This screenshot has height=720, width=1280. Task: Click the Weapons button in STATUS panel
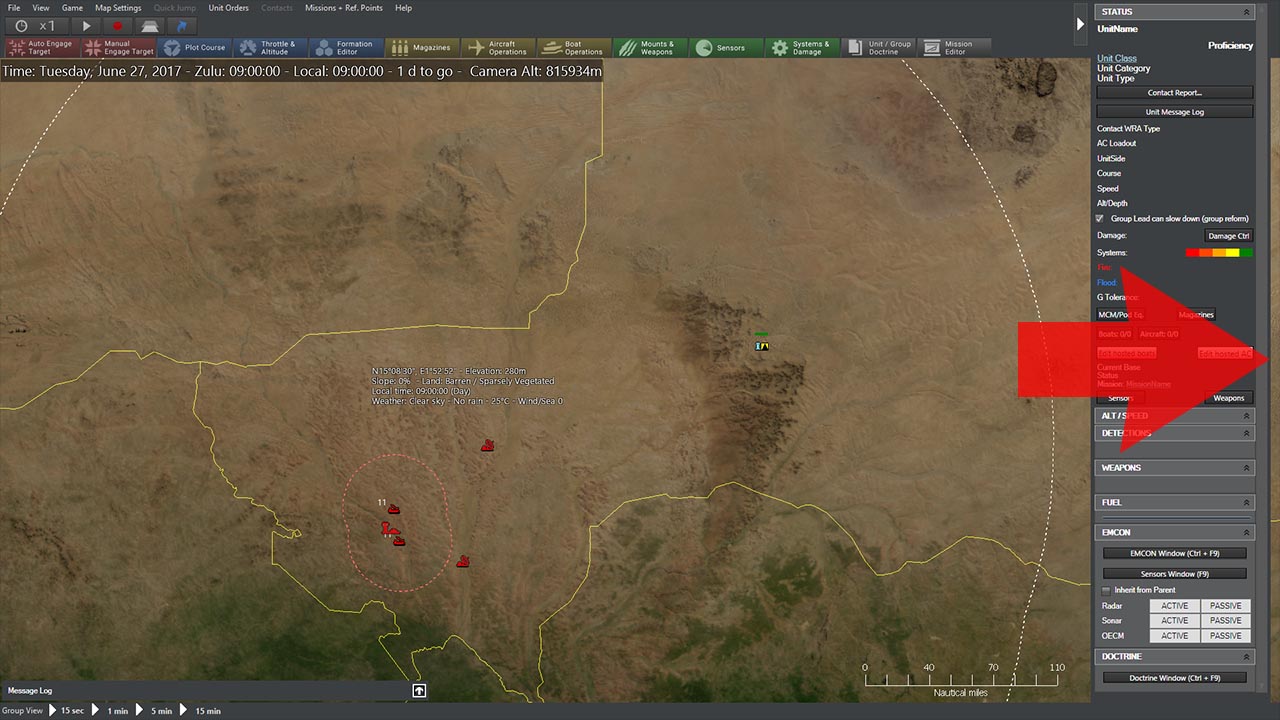click(x=1229, y=398)
